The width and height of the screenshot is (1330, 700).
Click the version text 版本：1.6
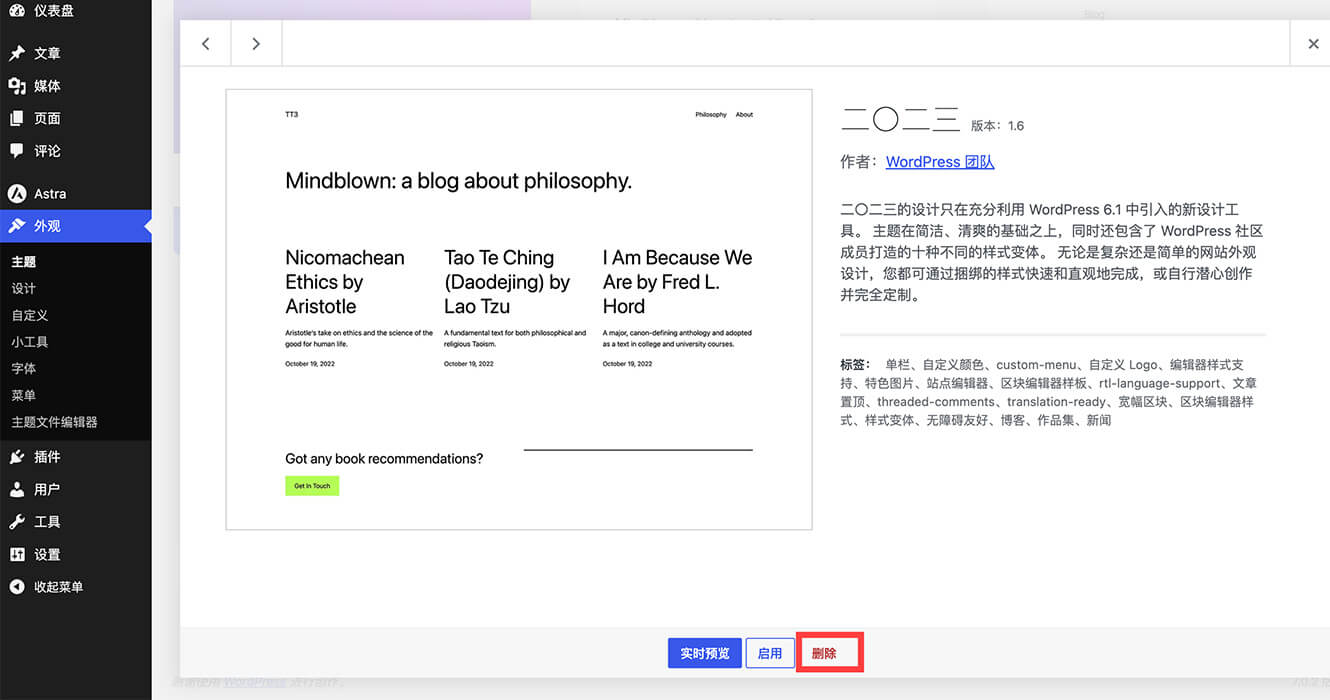[x=998, y=126]
